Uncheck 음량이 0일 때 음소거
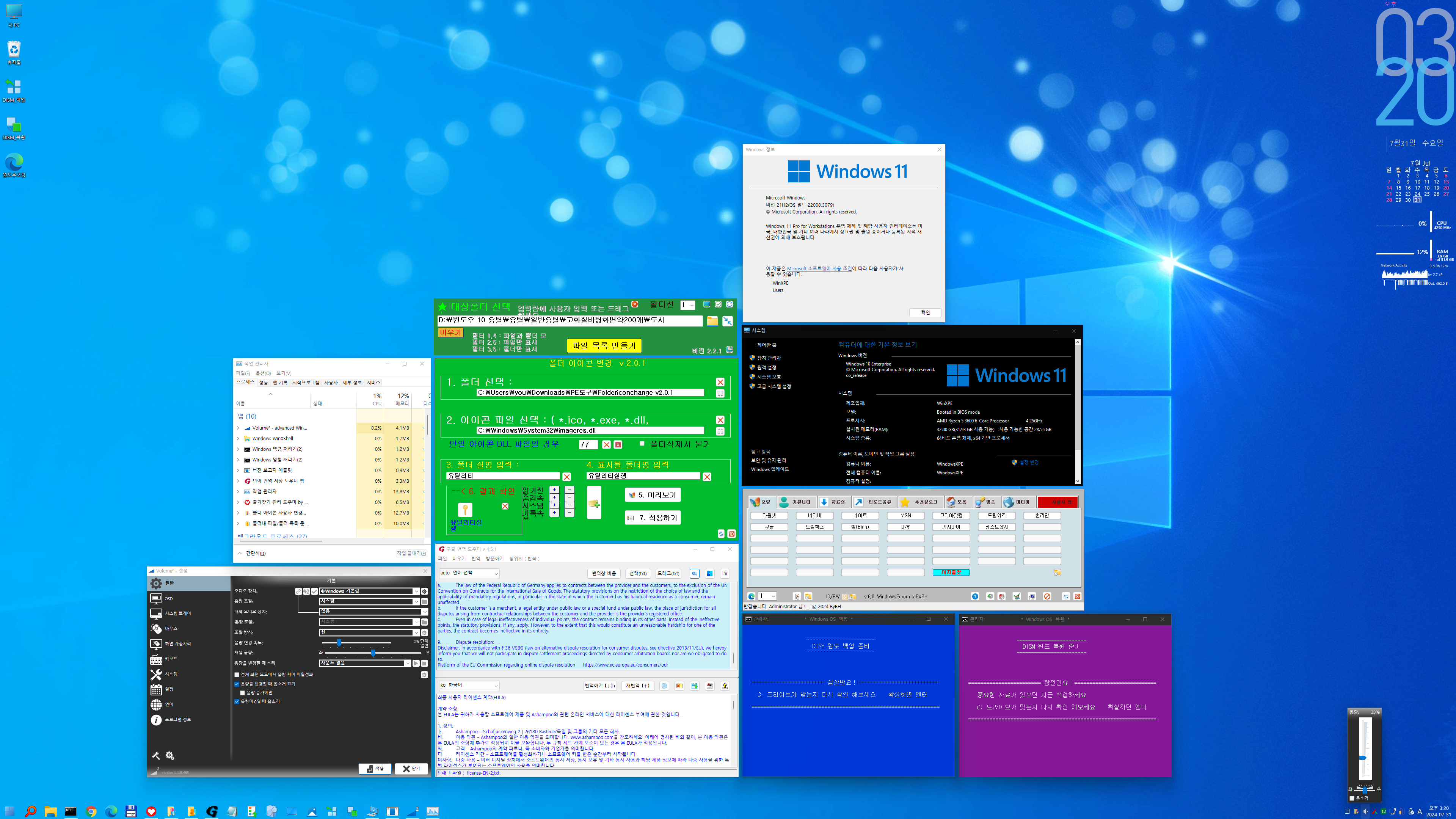1456x819 pixels. click(x=237, y=701)
